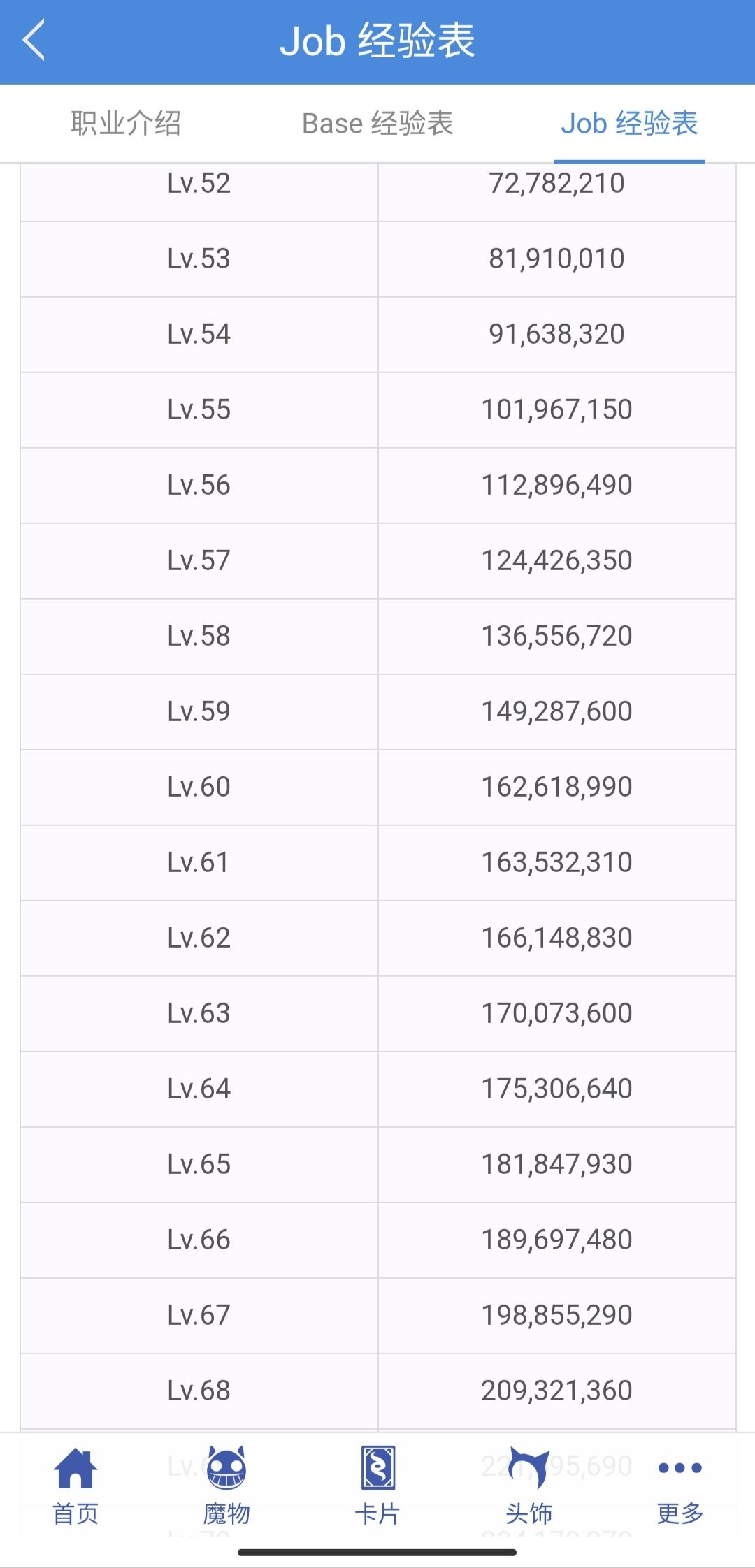Screen dimensions: 755x1568
Task: Select the Lv.61 level cell
Action: click(x=199, y=863)
